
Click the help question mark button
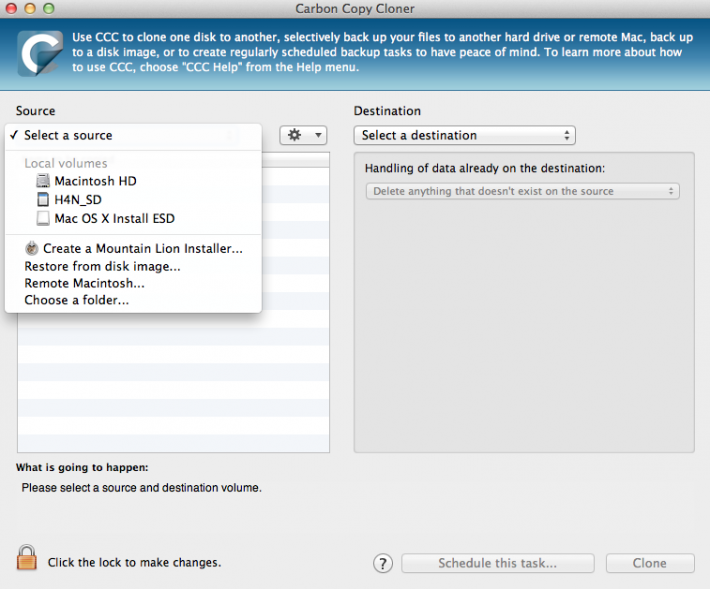[x=383, y=563]
